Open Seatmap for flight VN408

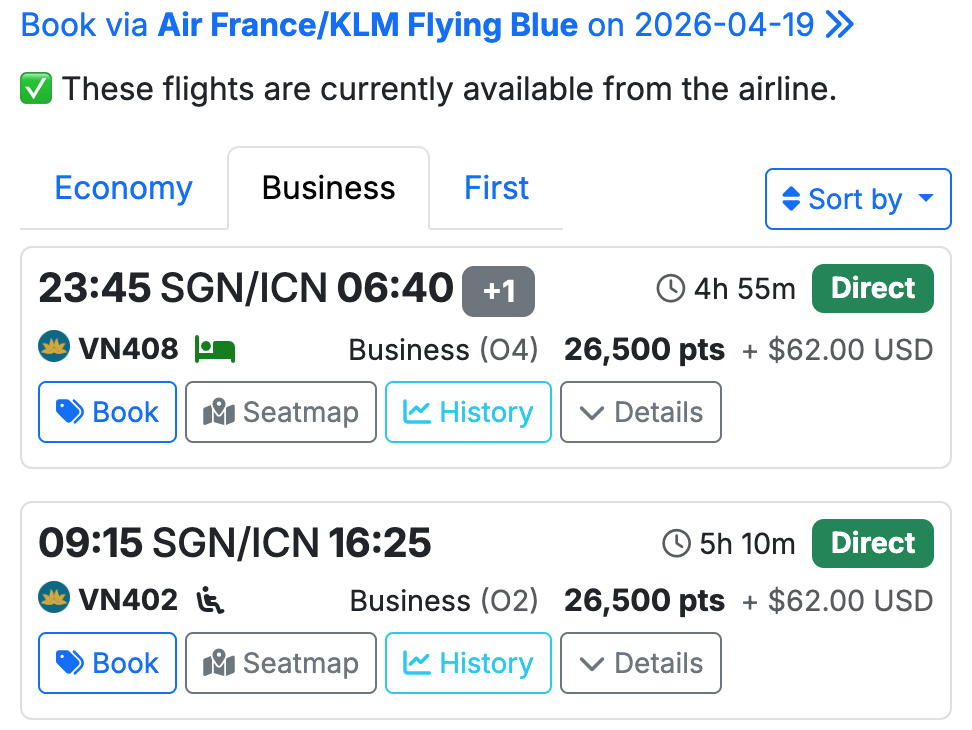(281, 412)
